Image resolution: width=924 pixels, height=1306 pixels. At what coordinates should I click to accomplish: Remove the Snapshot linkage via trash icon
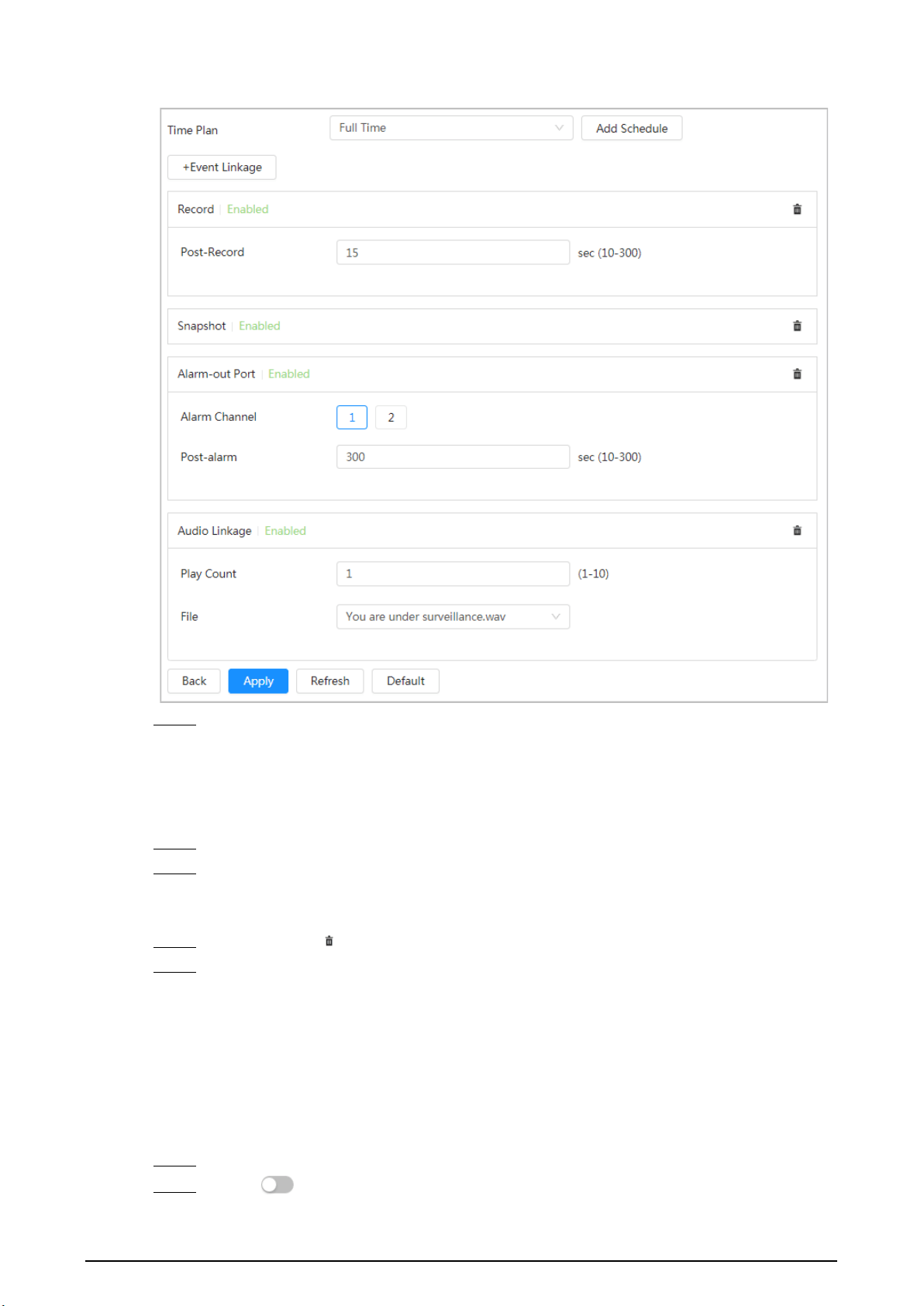(797, 326)
